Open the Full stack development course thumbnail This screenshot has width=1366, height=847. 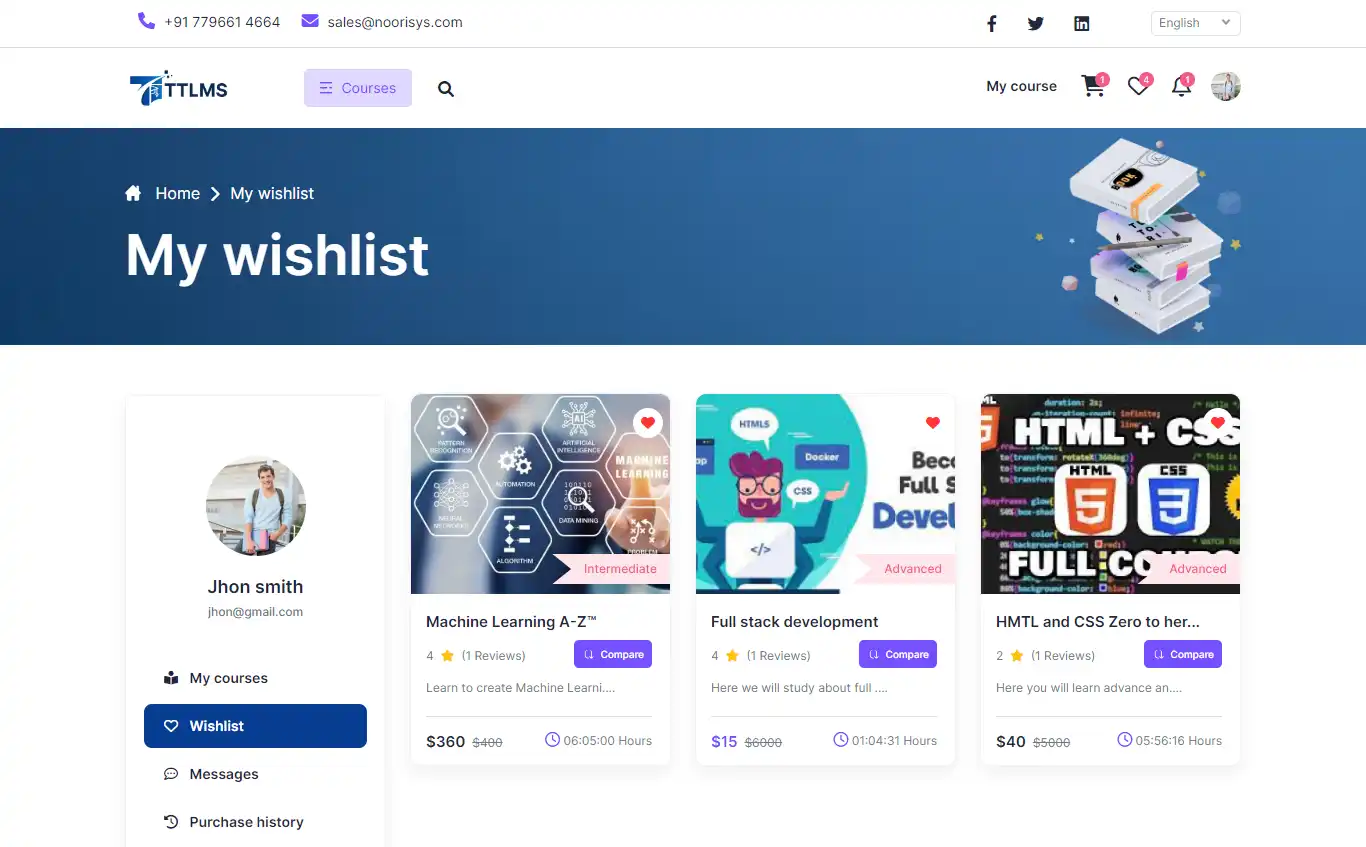click(825, 494)
